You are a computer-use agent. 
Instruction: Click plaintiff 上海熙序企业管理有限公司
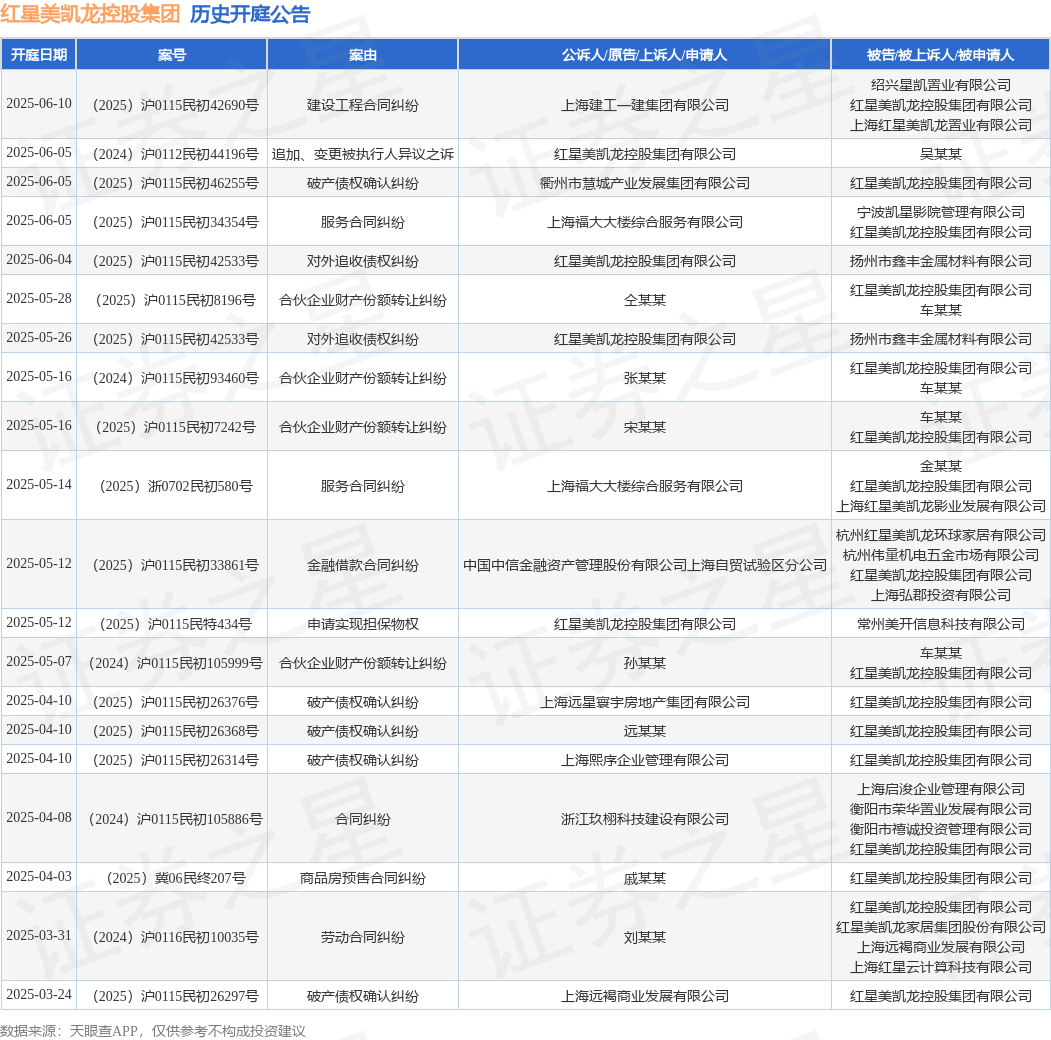tap(645, 760)
